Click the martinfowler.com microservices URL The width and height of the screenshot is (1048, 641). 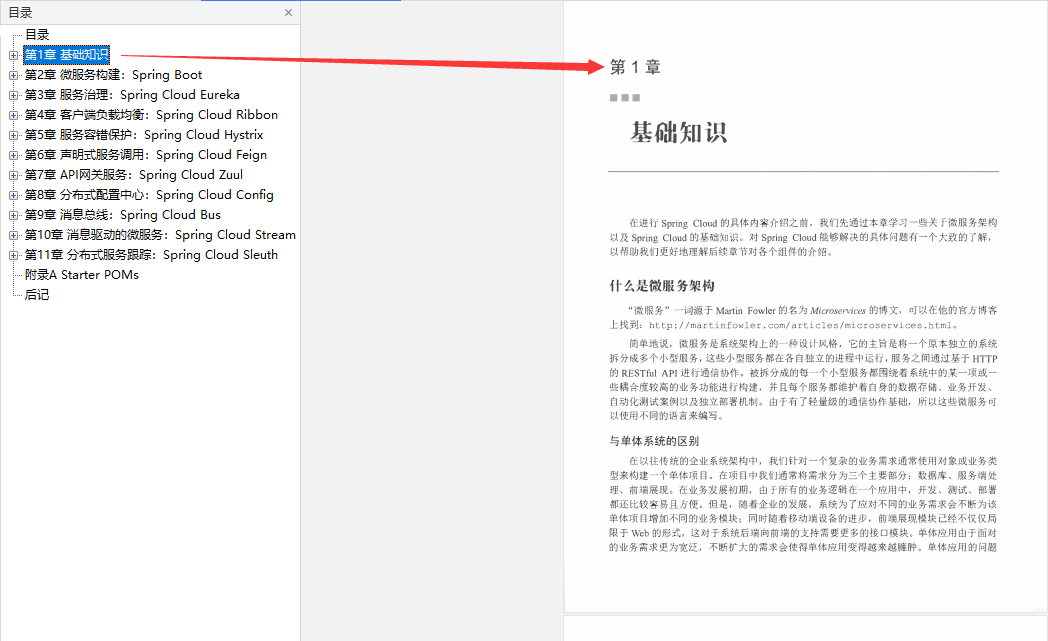tap(800, 326)
